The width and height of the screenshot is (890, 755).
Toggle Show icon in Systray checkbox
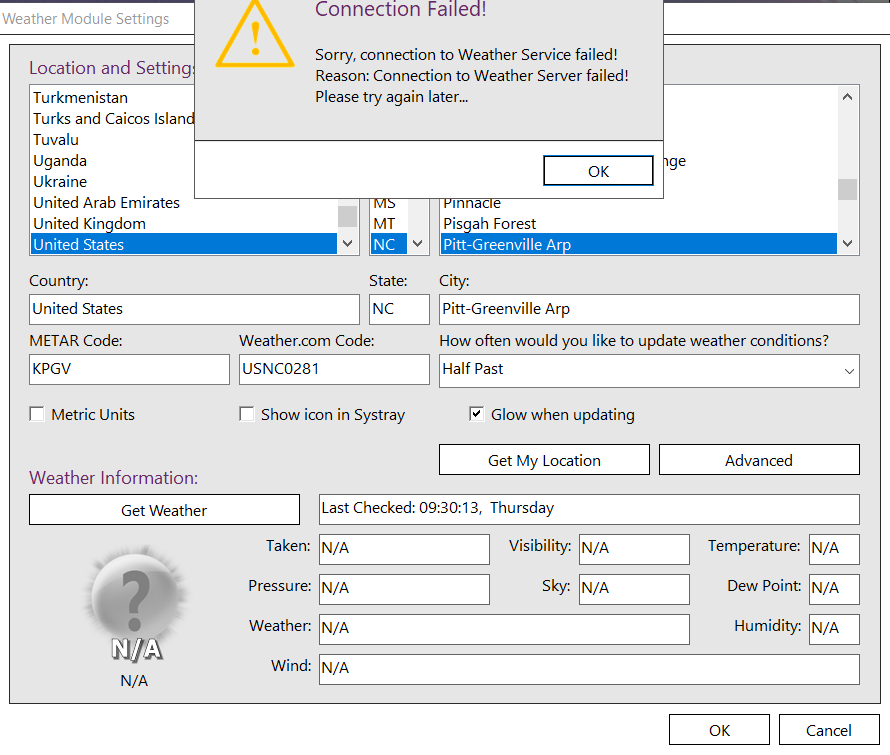coord(247,414)
